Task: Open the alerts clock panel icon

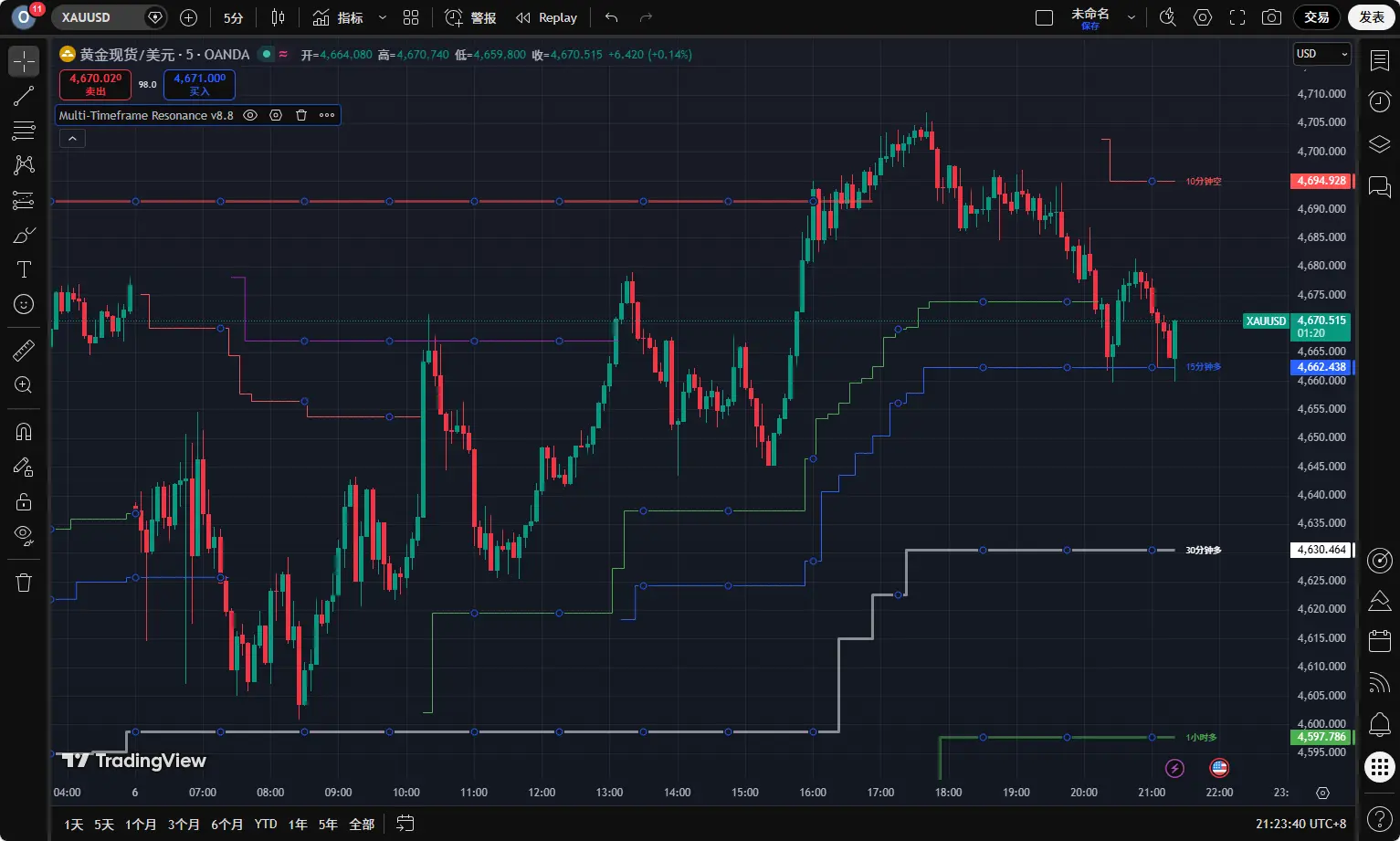Action: pos(1380,102)
